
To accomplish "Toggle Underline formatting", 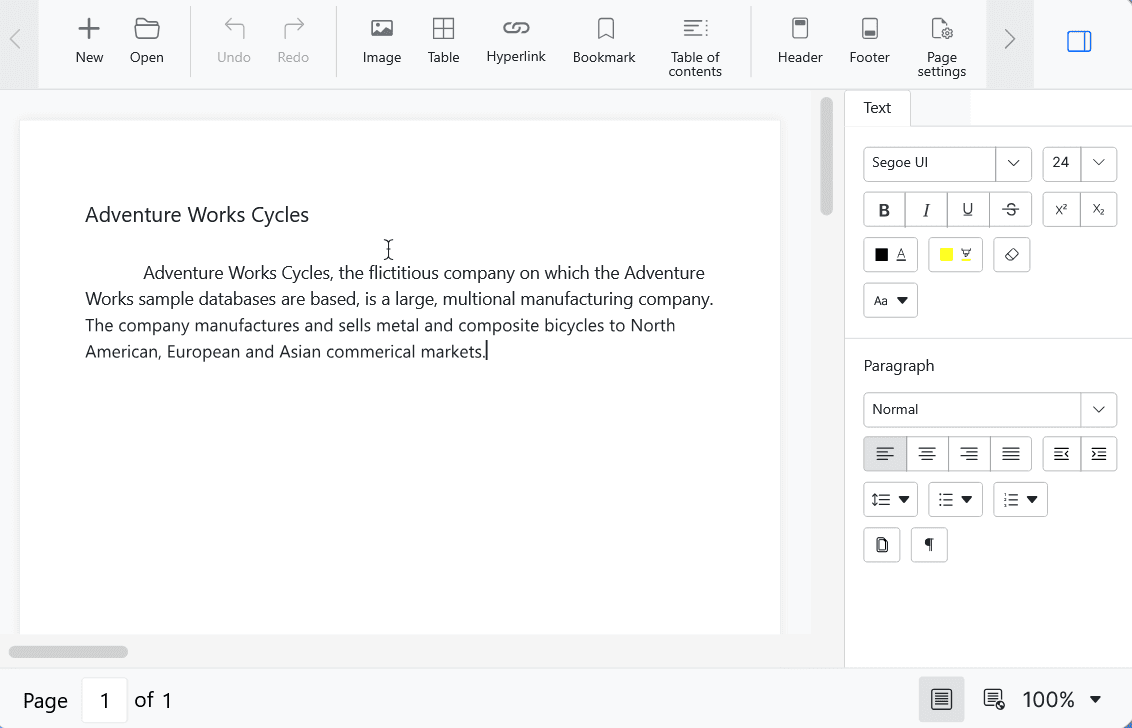I will pyautogui.click(x=968, y=209).
